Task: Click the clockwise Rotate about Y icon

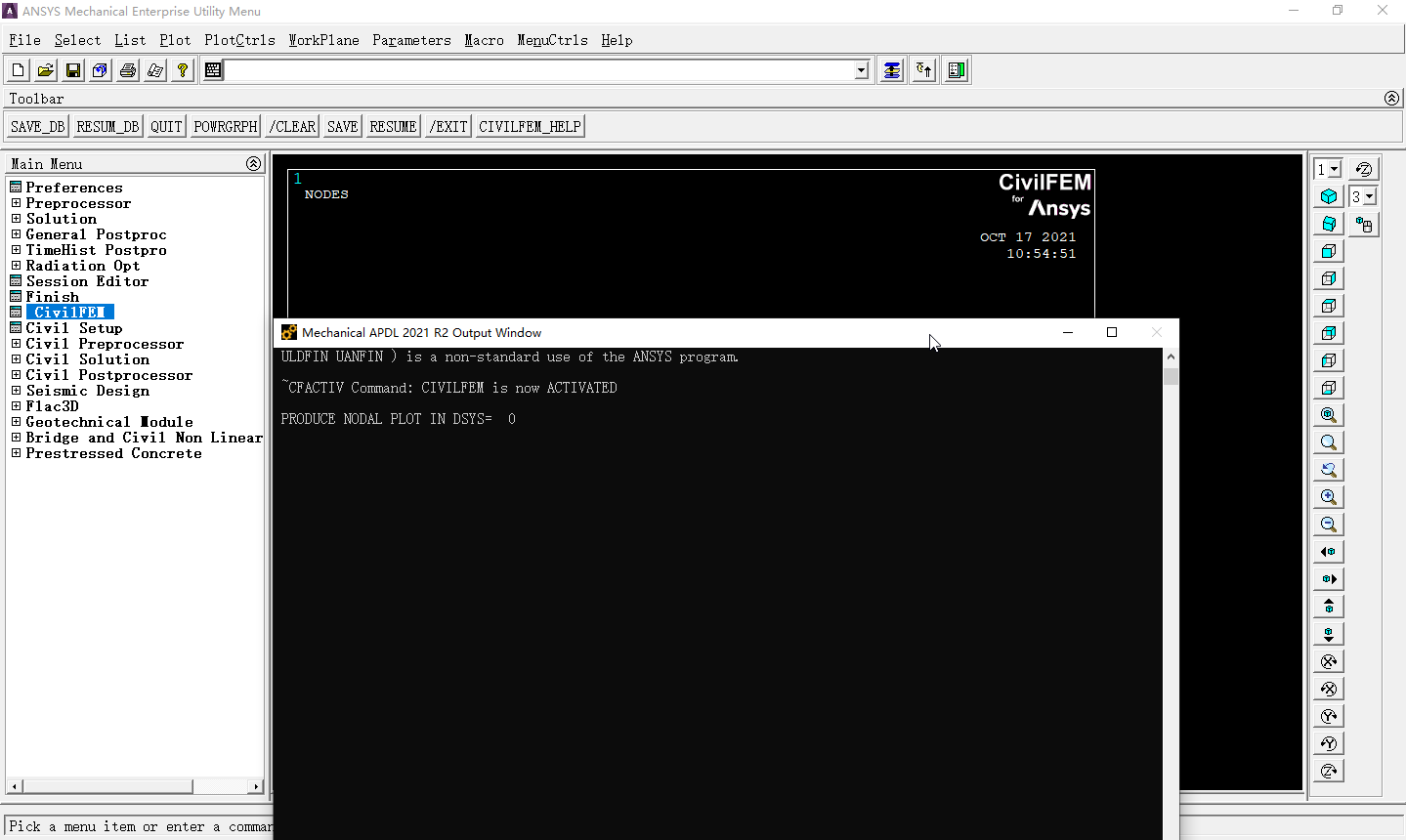Action: point(1329,716)
